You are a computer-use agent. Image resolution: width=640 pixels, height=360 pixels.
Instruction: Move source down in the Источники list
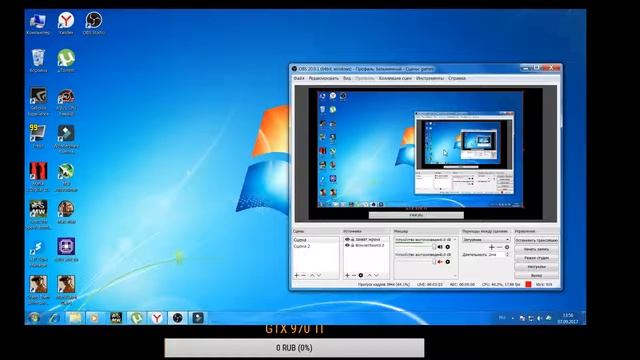(376, 276)
